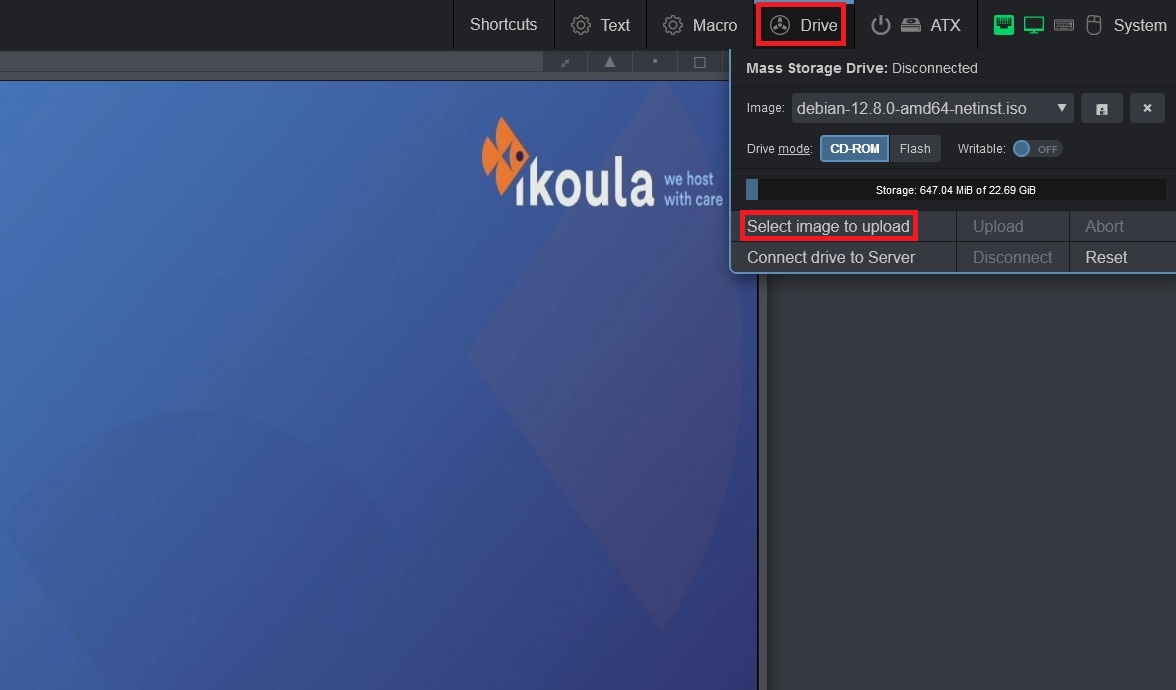Click the "Mass Storage Drive: Disconnected" status text
Viewport: 1176px width, 690px height.
[862, 68]
